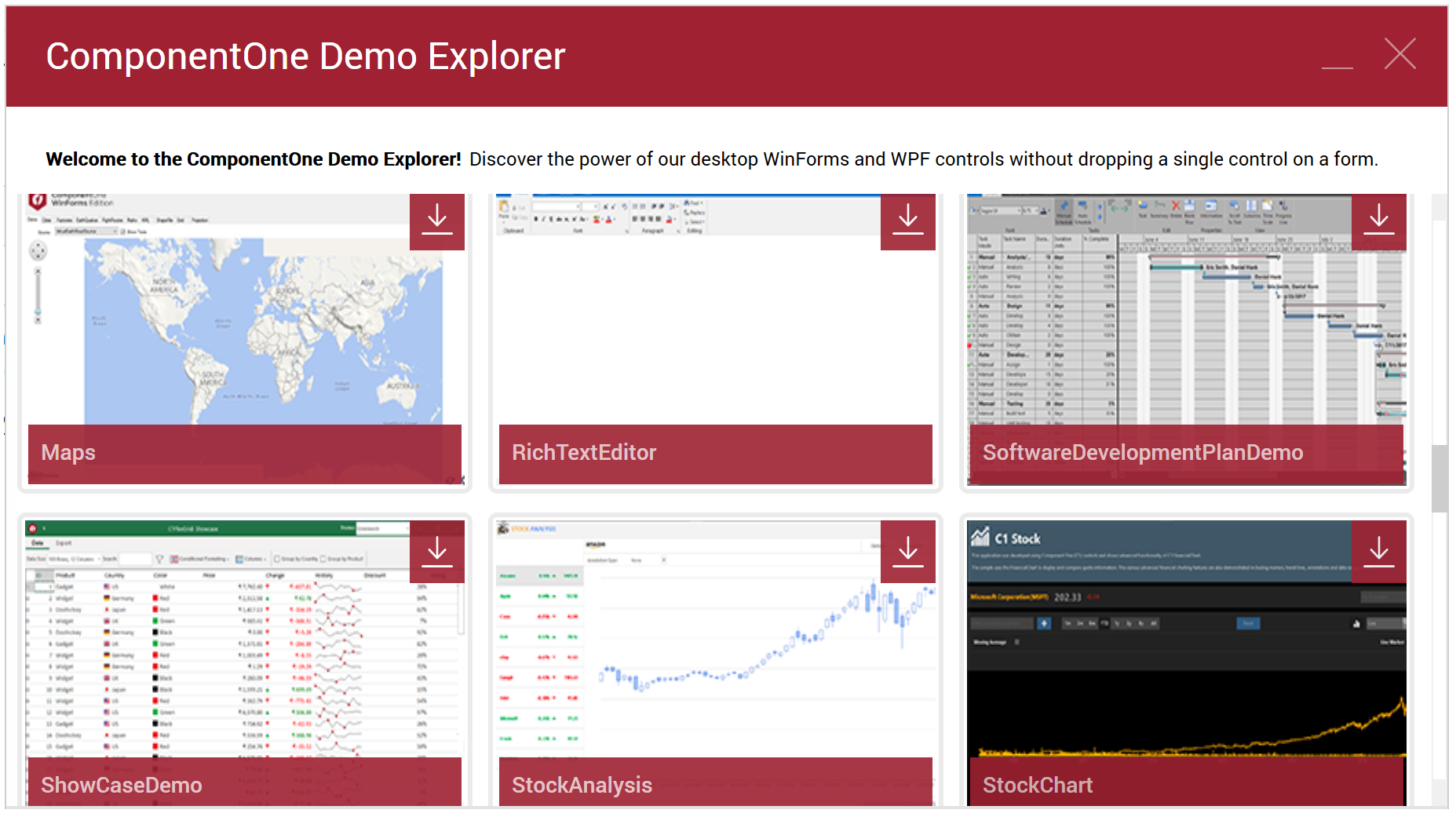Download the SoftwareDevelopmentPlanDemo

(1379, 221)
